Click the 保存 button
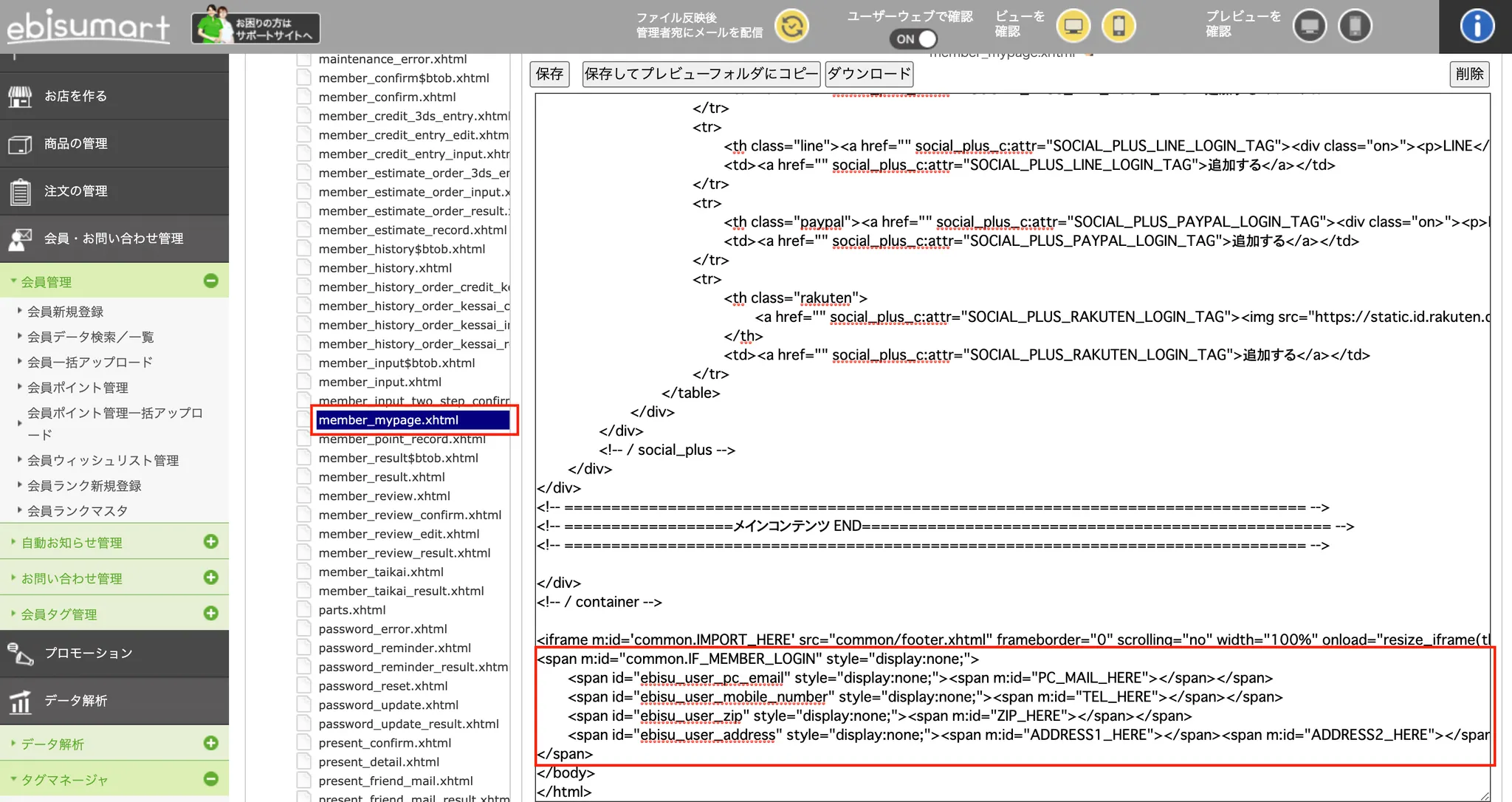Screen dimensions: 1512x802 point(549,74)
